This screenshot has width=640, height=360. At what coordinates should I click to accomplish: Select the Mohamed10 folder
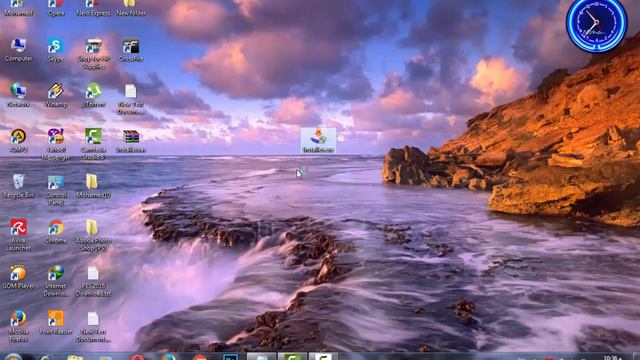coord(93,187)
